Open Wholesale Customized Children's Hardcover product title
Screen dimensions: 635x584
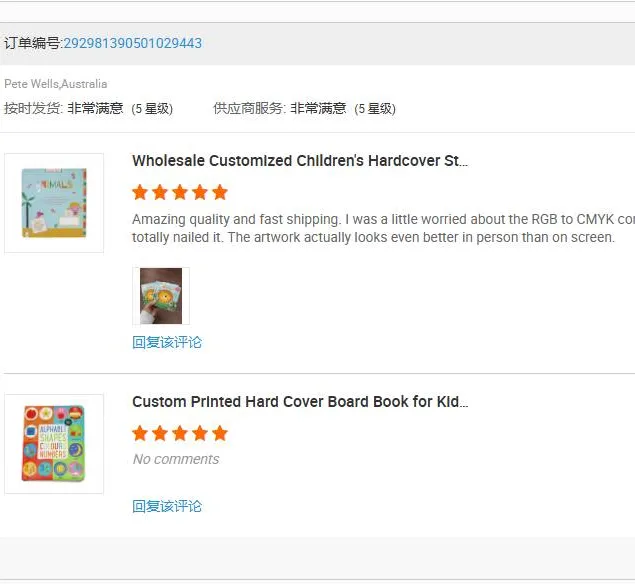pyautogui.click(x=299, y=161)
